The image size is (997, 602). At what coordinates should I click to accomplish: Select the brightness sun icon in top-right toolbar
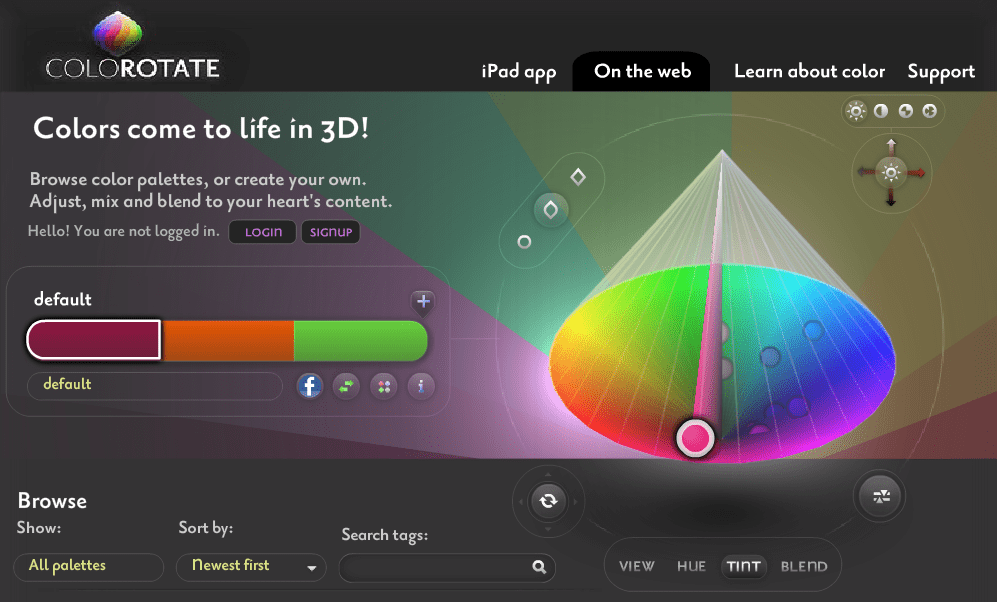(x=856, y=111)
